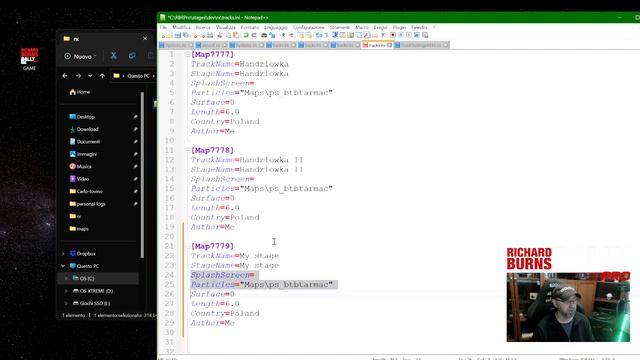Close the tracks.ini tab
This screenshot has height=360, width=640.
tap(389, 45)
